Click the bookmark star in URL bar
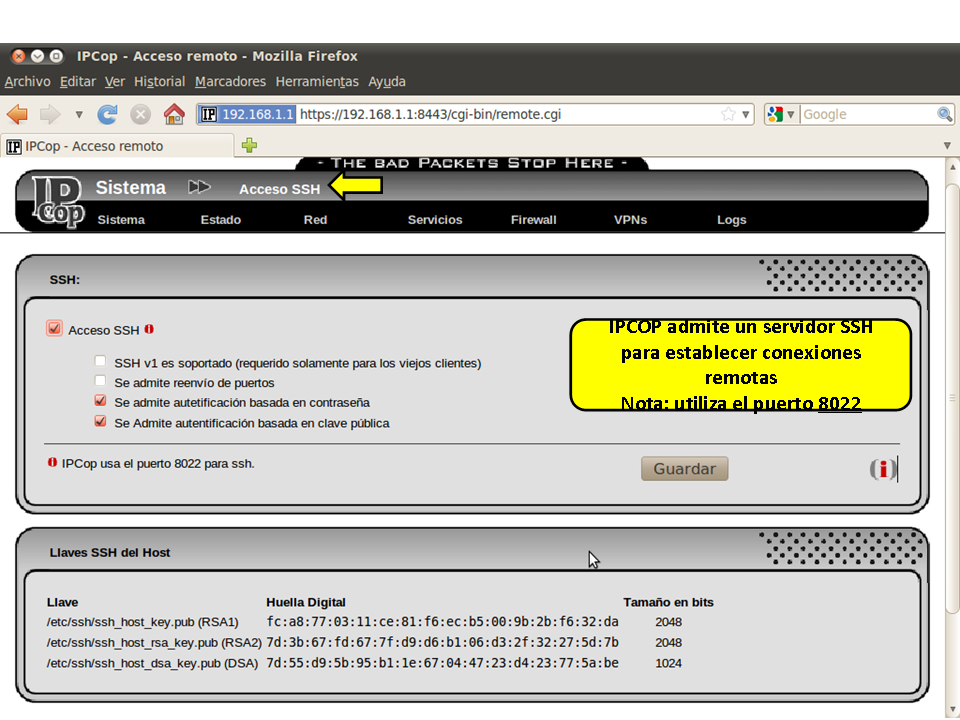 (728, 114)
